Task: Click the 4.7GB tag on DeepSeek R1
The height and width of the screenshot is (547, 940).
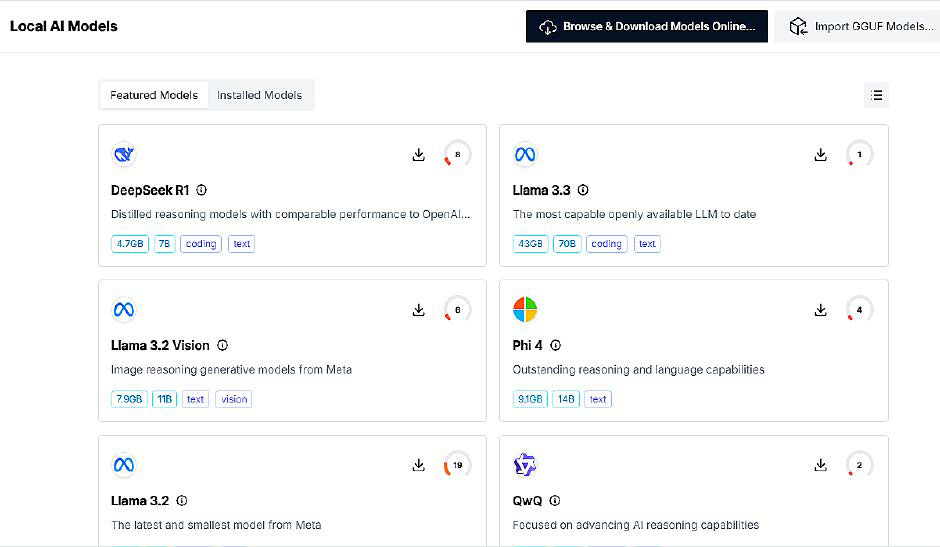Action: point(129,244)
